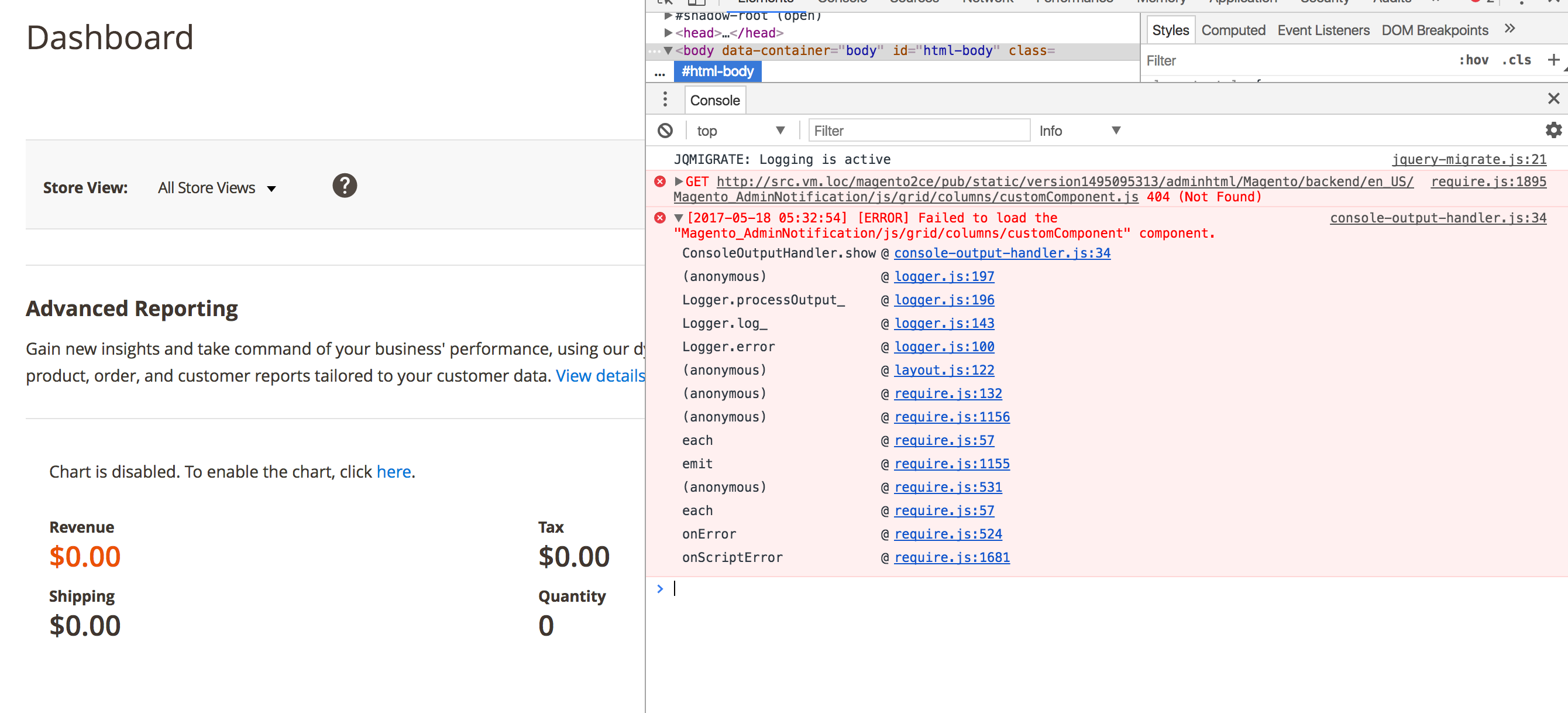This screenshot has height=713, width=1568.
Task: Switch to the Styles tab
Action: click(1170, 30)
